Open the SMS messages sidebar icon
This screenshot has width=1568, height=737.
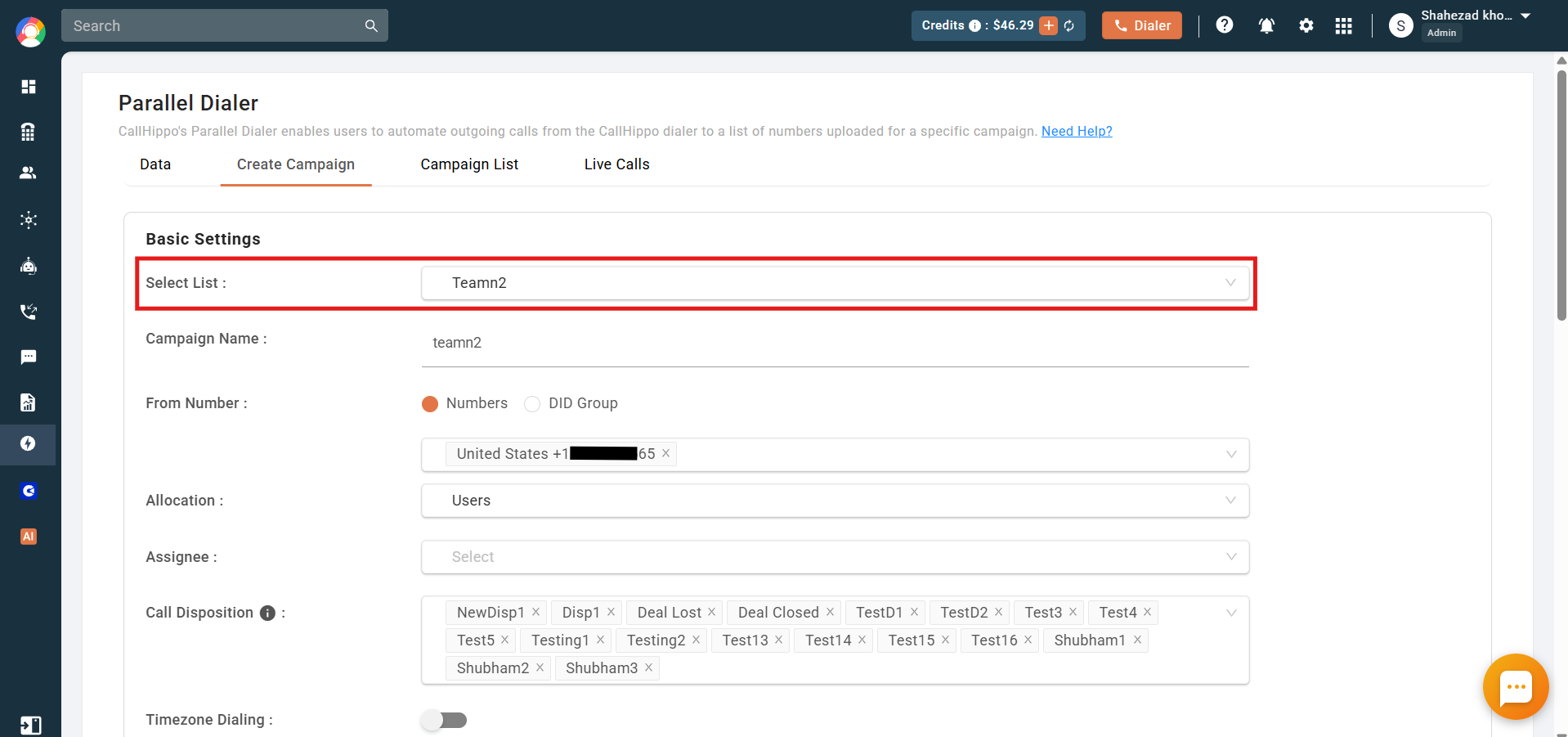[29, 357]
